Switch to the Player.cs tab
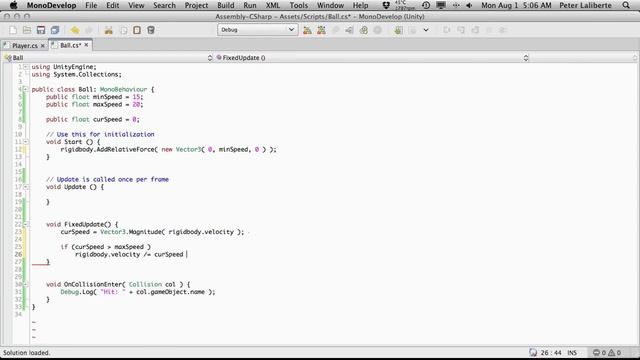Screen dimensions: 640x360 (24, 45)
